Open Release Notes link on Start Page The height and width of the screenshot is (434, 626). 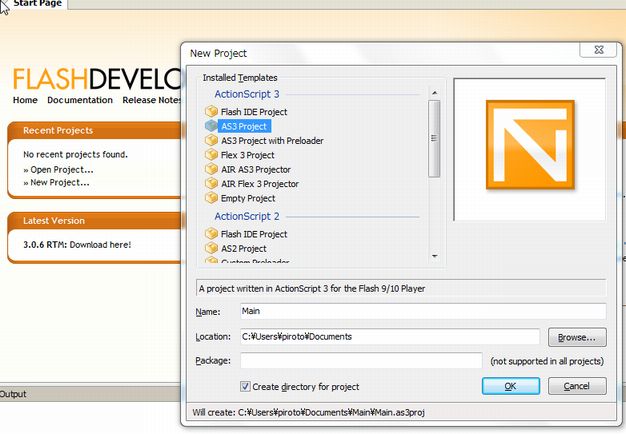click(x=152, y=100)
